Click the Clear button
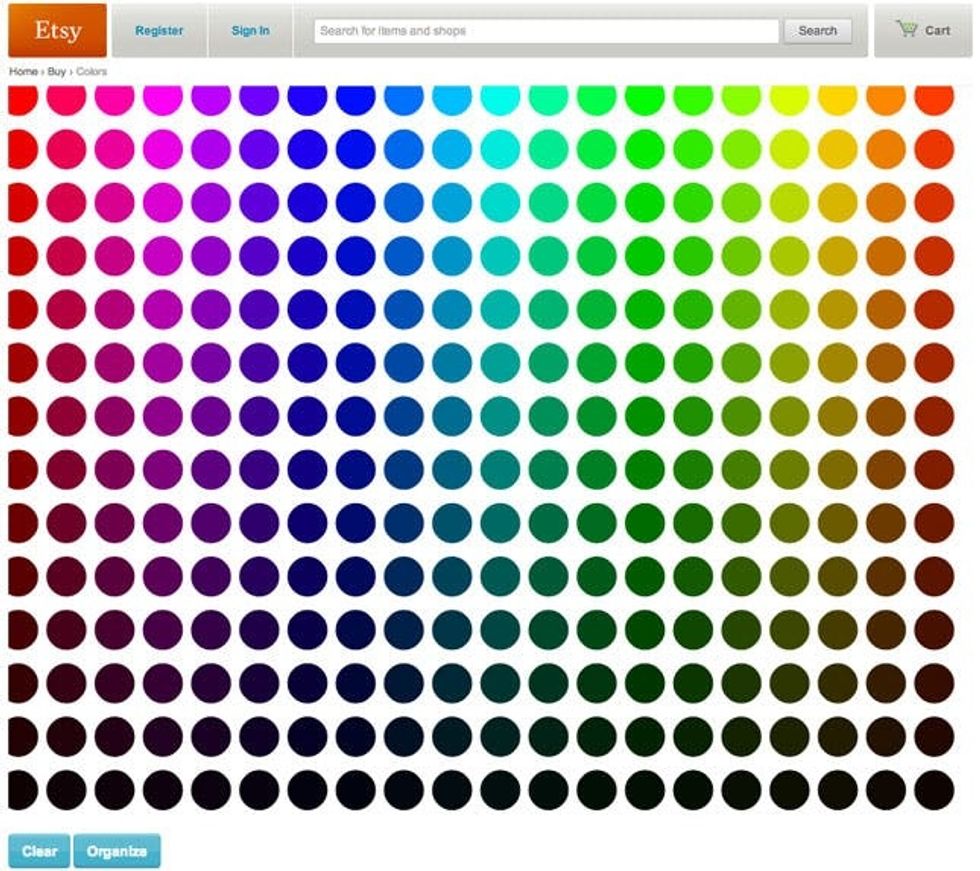The height and width of the screenshot is (871, 980). (40, 851)
